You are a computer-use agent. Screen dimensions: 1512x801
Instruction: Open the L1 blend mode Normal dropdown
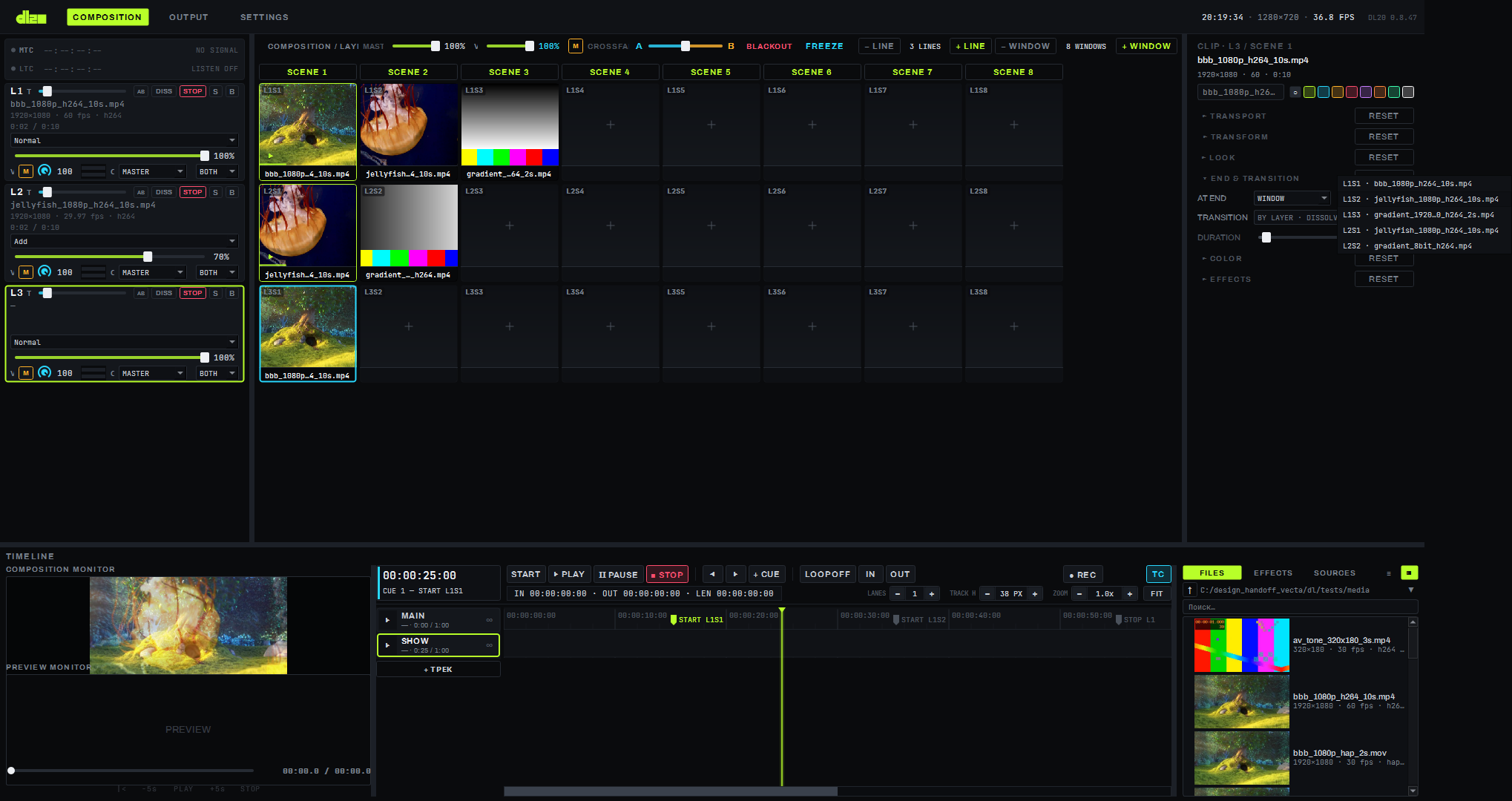(124, 140)
